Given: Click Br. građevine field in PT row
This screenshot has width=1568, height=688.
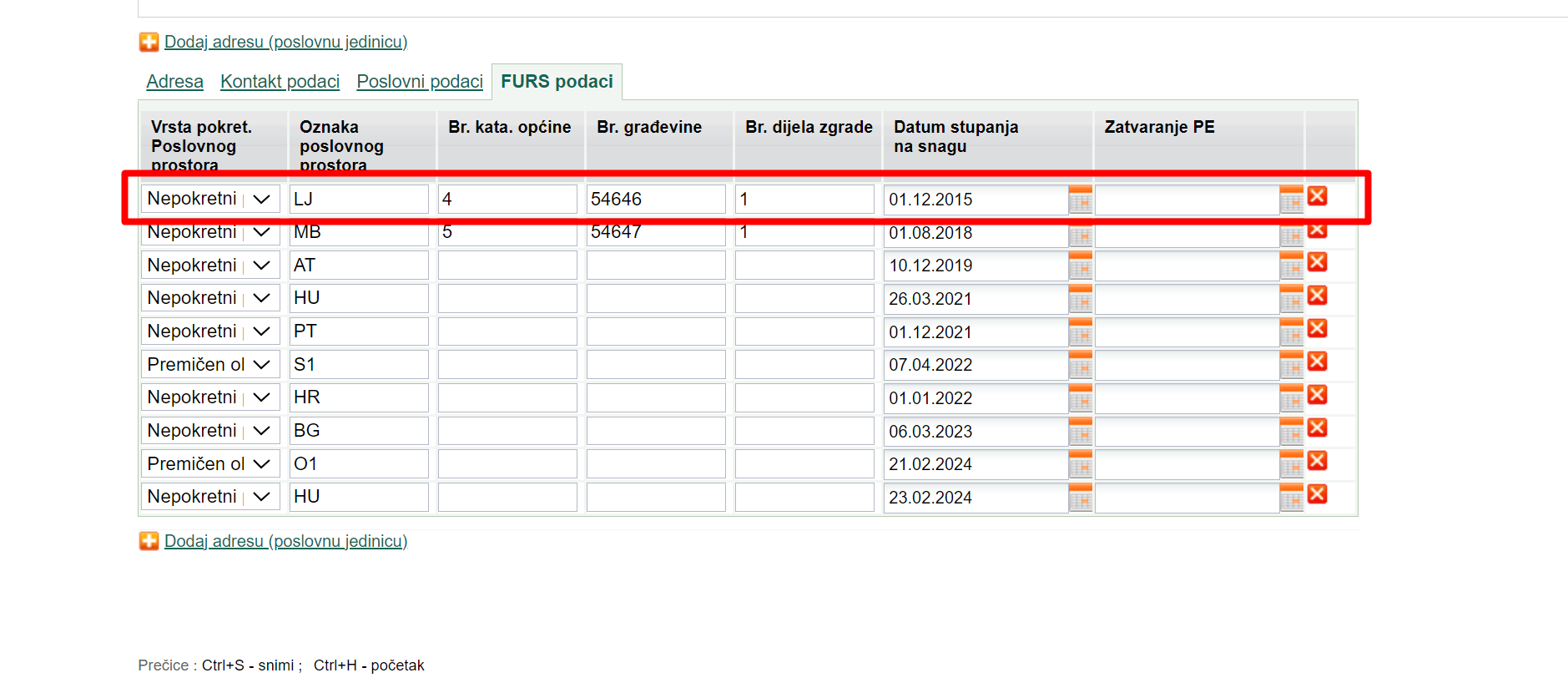Looking at the screenshot, I should click(x=656, y=331).
